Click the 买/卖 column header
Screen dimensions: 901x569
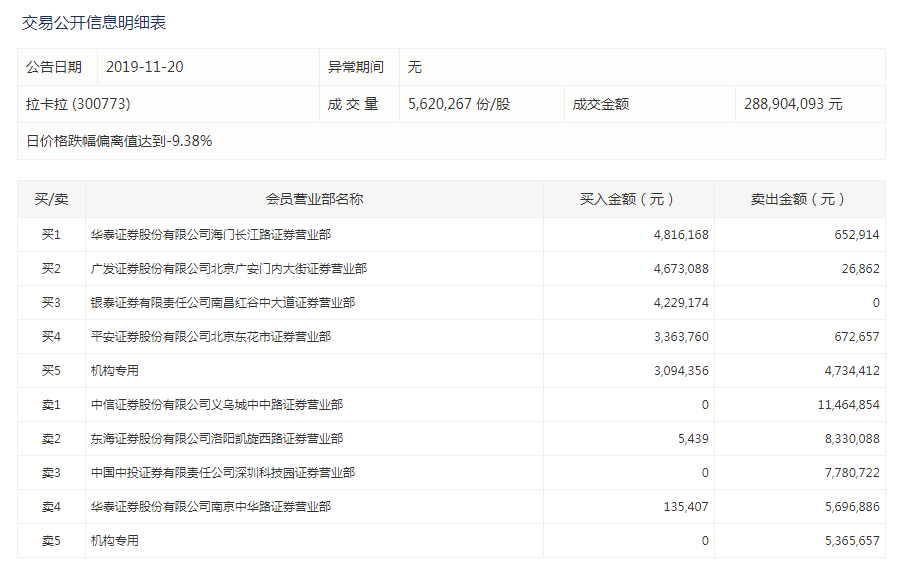[x=51, y=199]
